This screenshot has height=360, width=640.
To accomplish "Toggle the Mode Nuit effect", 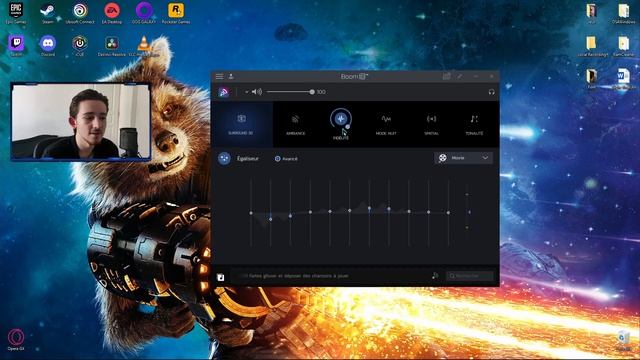I will coord(386,124).
